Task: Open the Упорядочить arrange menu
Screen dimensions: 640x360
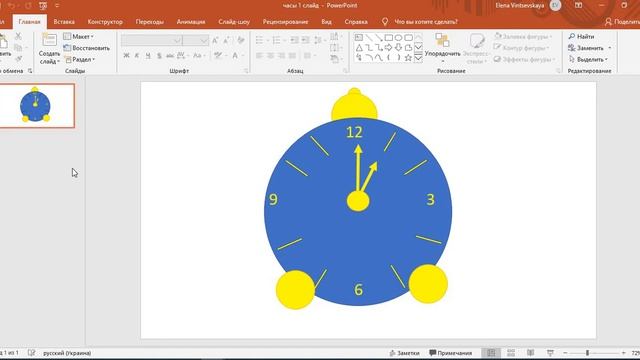Action: tap(442, 49)
